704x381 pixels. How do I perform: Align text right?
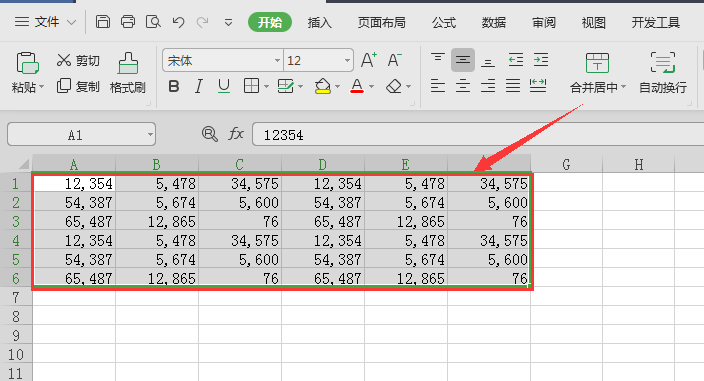point(488,86)
